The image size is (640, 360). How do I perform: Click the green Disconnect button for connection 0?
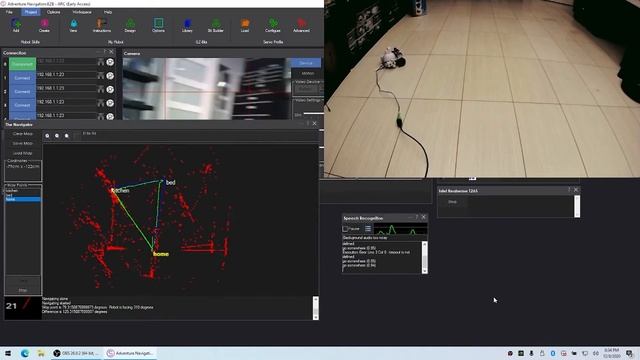[x=22, y=64]
